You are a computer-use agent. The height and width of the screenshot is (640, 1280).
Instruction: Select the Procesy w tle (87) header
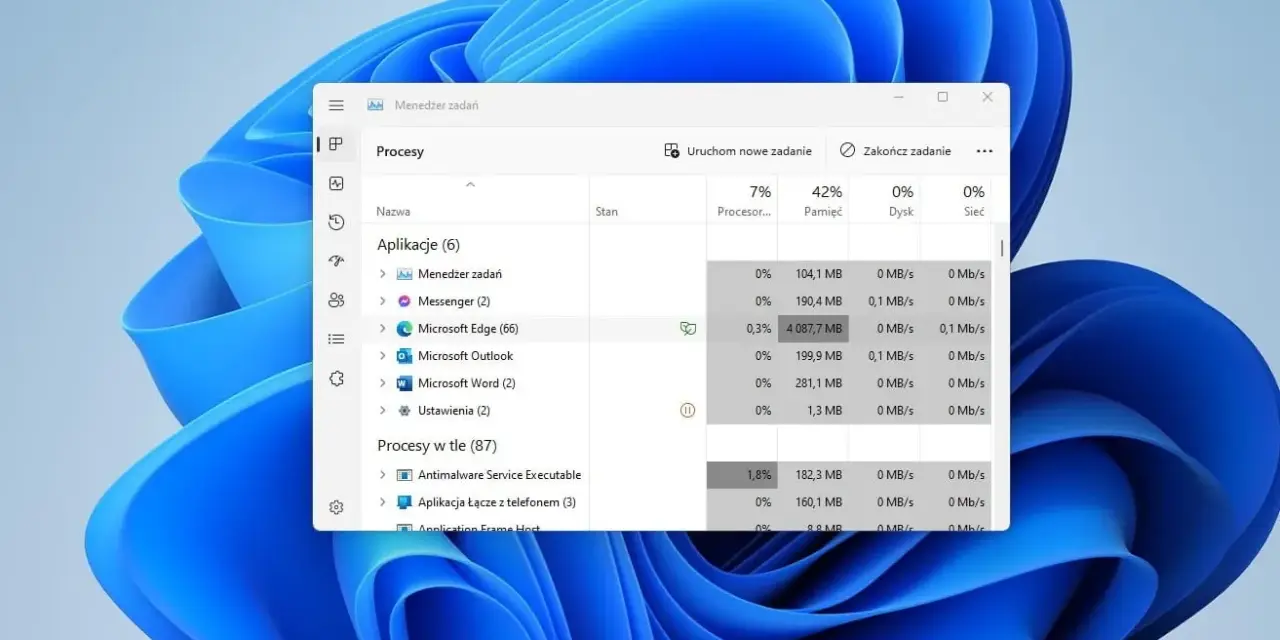tap(437, 446)
